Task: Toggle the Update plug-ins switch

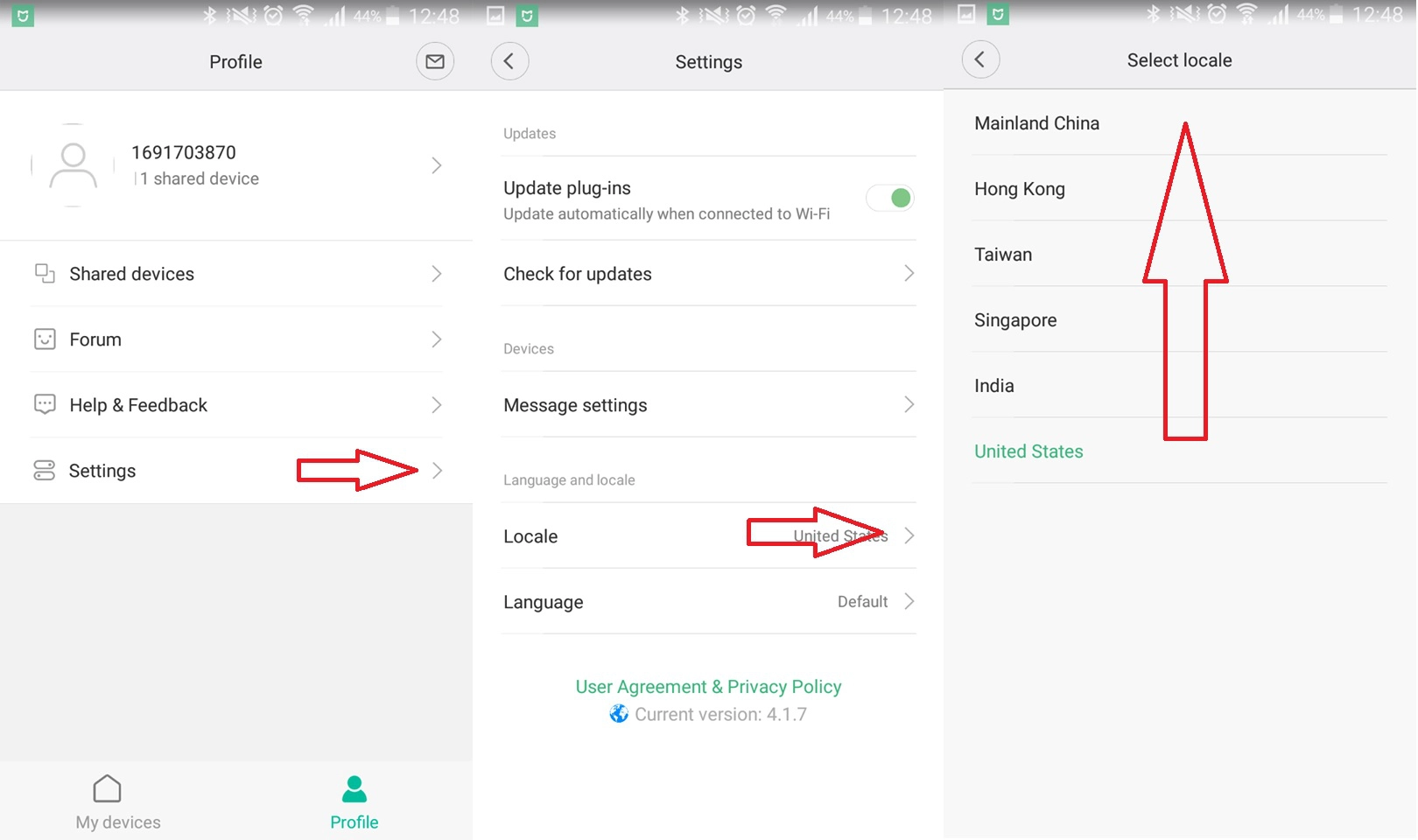Action: tap(890, 199)
